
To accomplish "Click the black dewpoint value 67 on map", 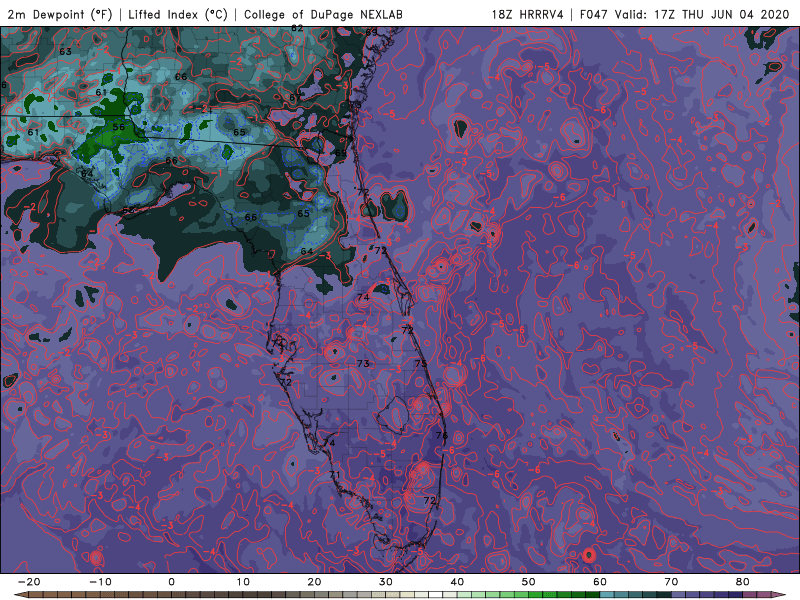I will pyautogui.click(x=295, y=97).
